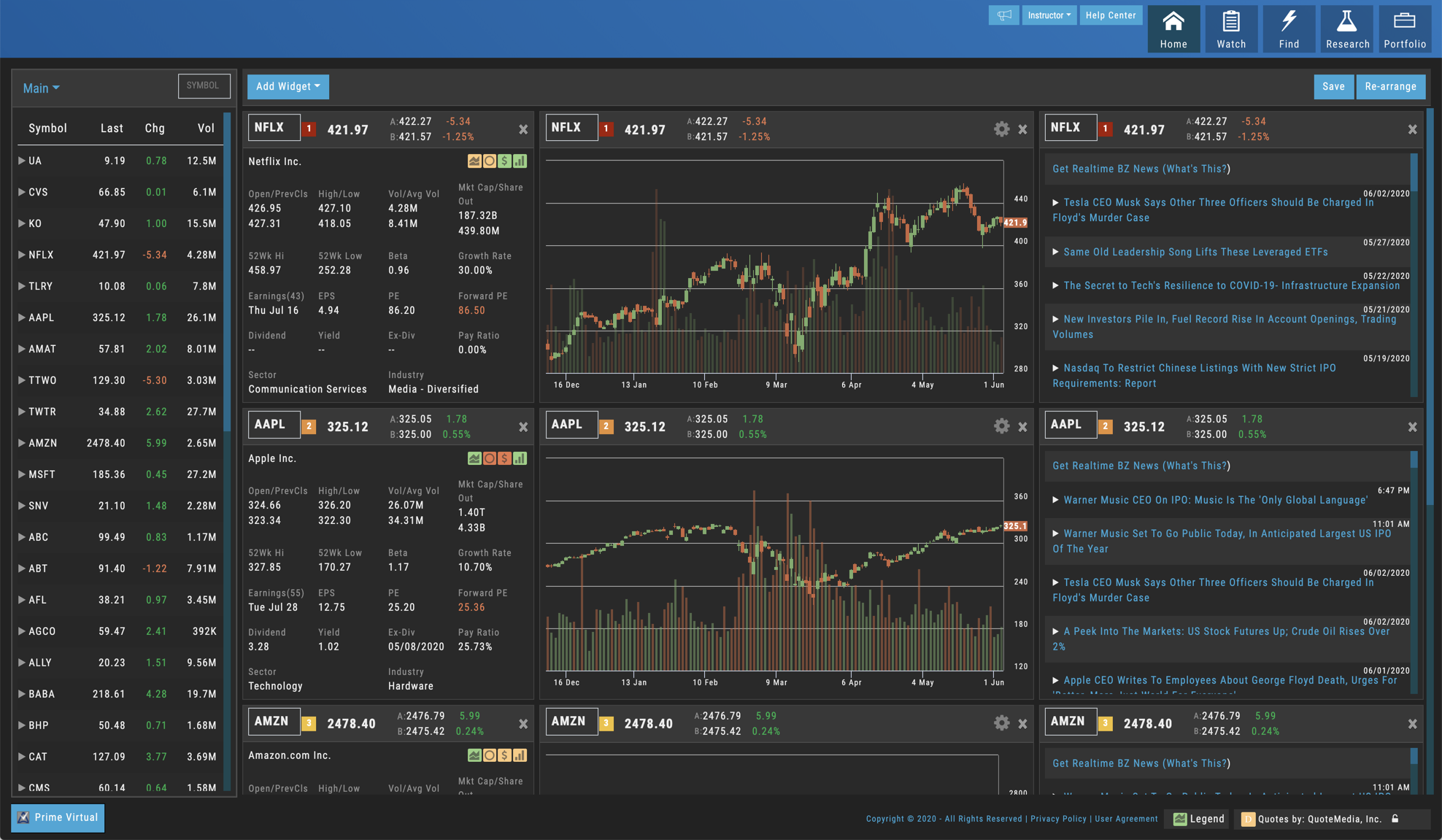
Task: Click the Re-arrange button
Action: pyautogui.click(x=1390, y=86)
